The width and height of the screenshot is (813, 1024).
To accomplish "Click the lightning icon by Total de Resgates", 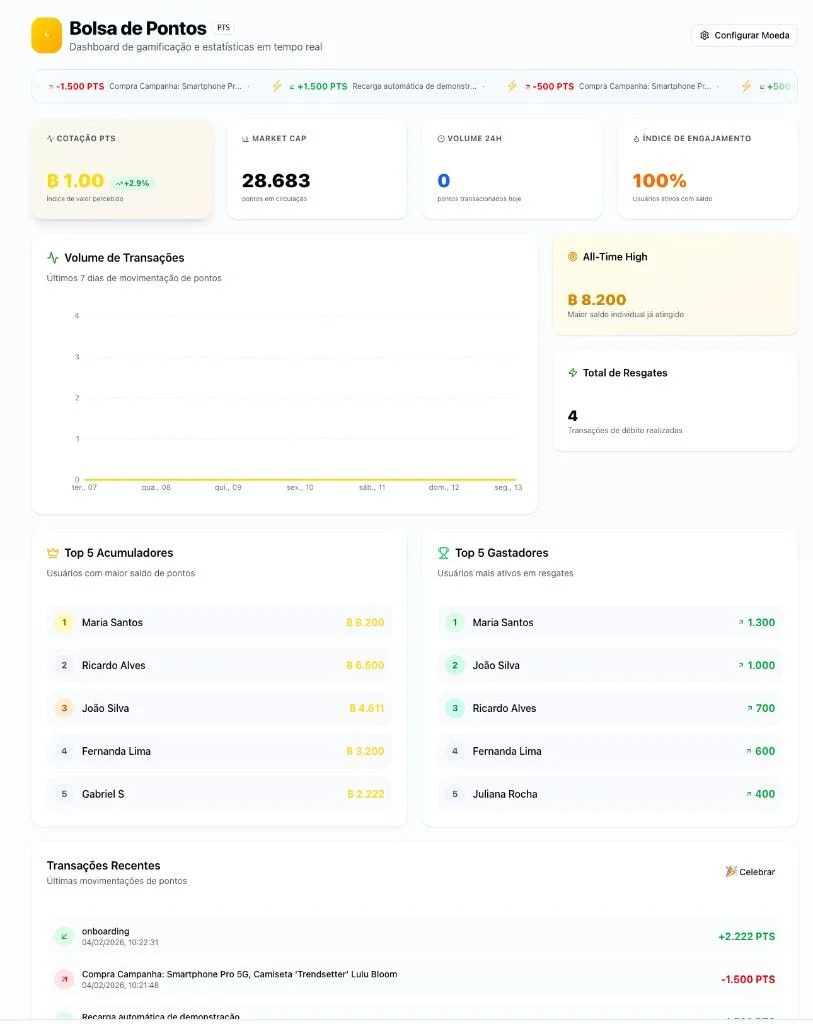I will [x=573, y=373].
